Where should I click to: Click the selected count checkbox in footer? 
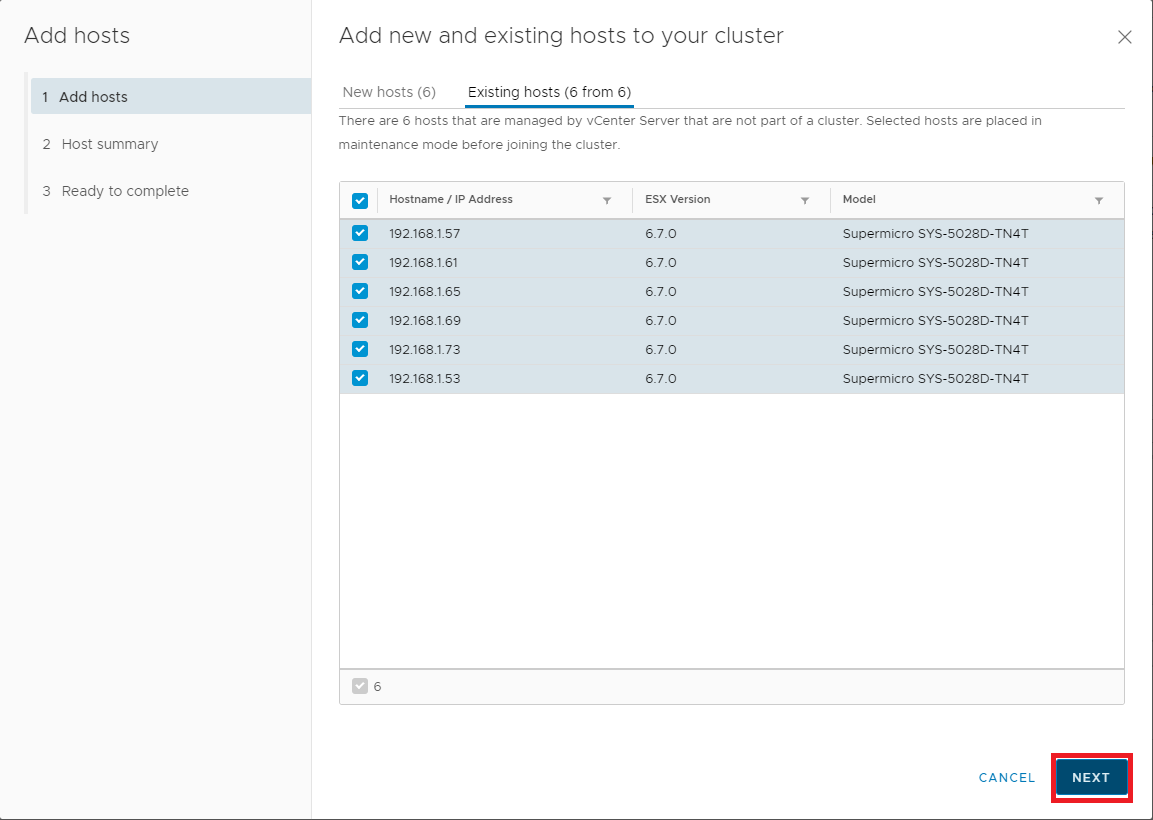tap(360, 687)
